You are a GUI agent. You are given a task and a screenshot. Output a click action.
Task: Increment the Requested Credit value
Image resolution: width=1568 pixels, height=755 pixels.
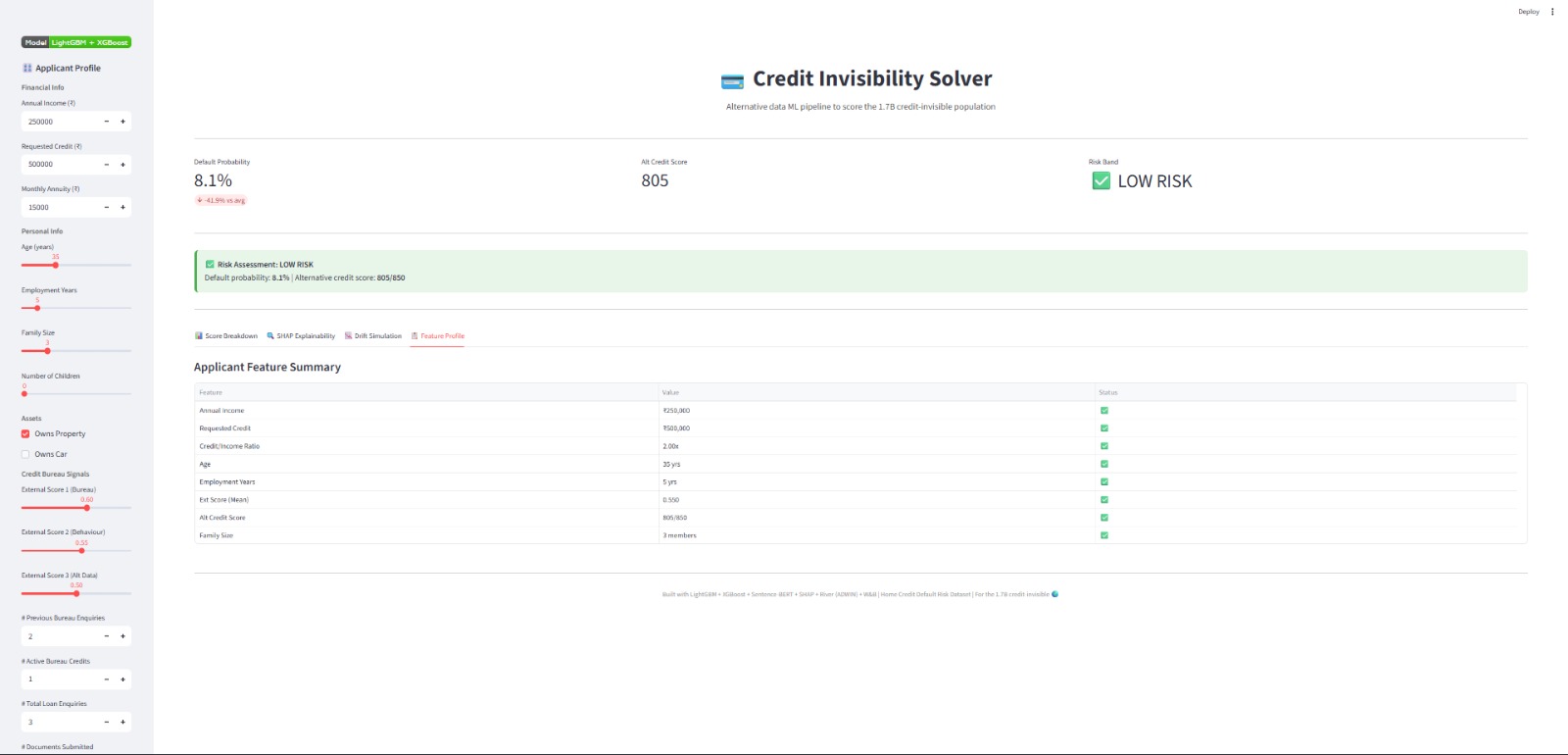coord(122,165)
